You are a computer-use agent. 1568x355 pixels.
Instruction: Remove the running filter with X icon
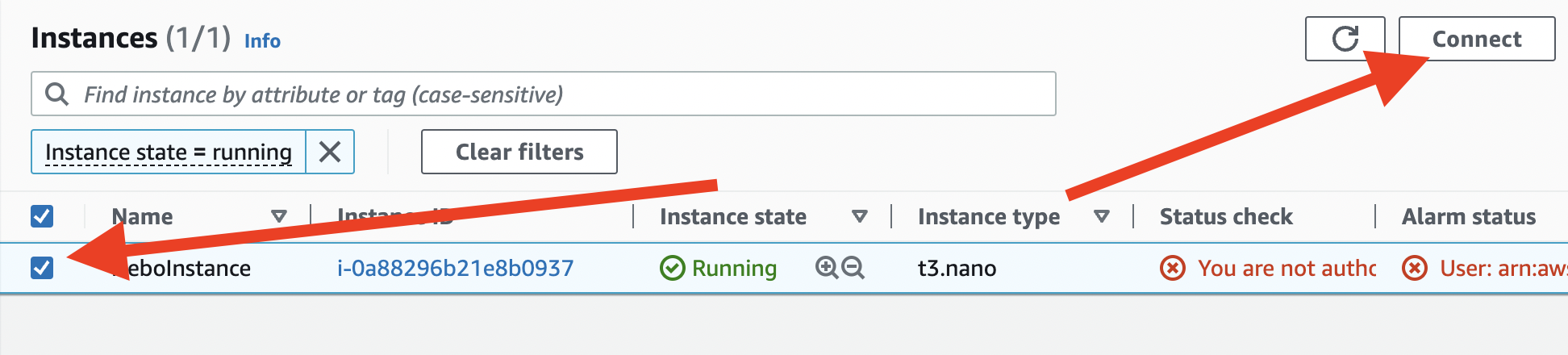click(330, 152)
